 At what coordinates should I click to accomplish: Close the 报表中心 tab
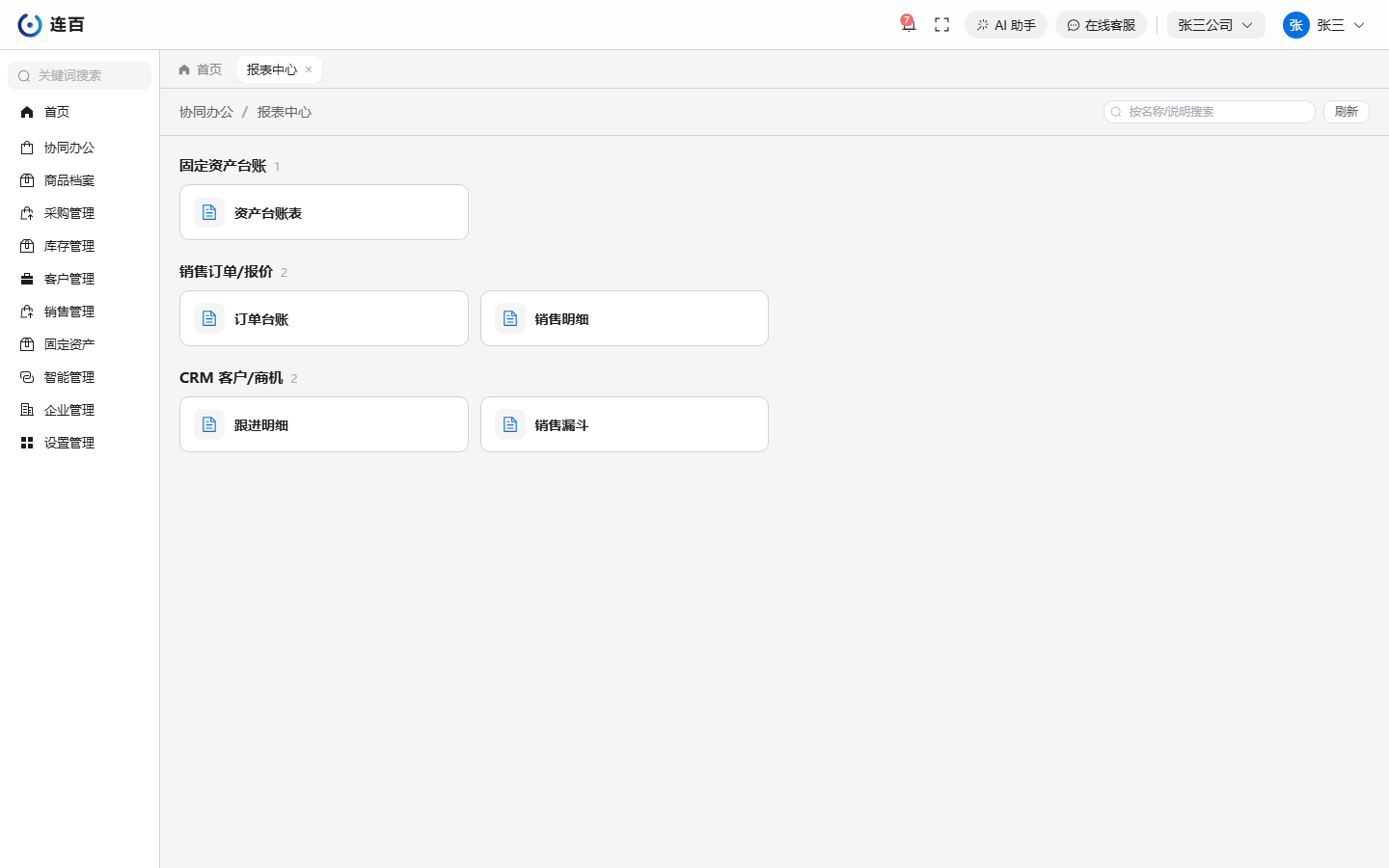[x=309, y=69]
